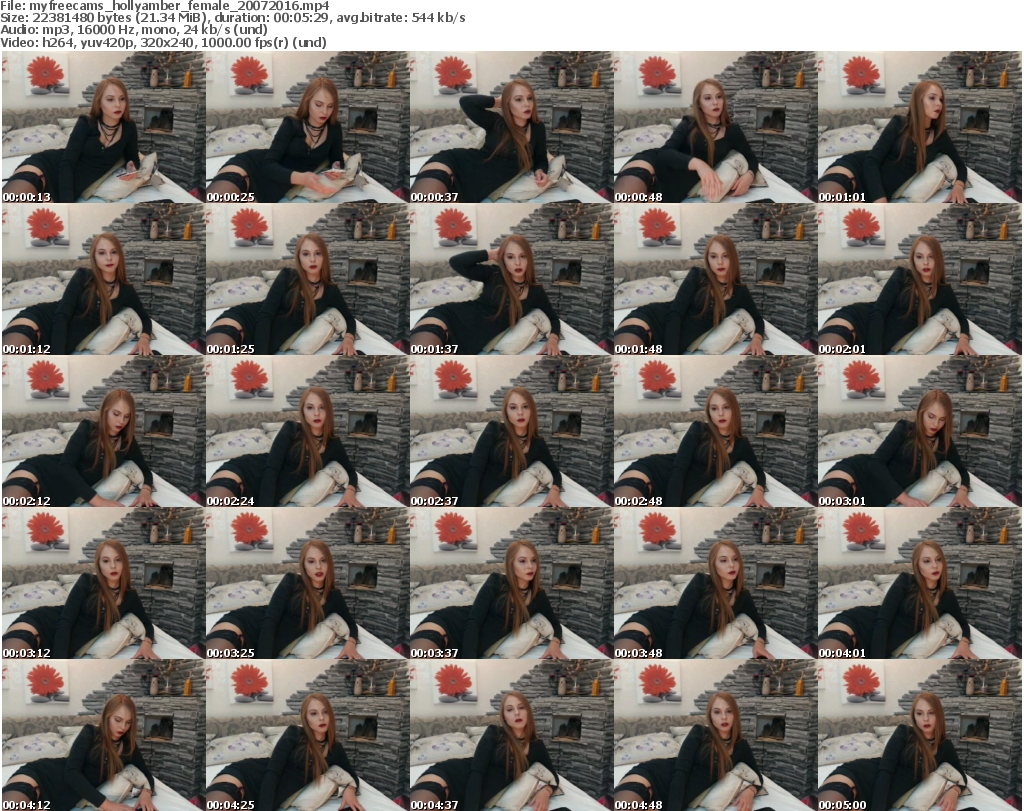Viewport: 1024px width, 811px height.
Task: Click the thumbnail frame stamped 00:00:13
Action: click(x=104, y=127)
